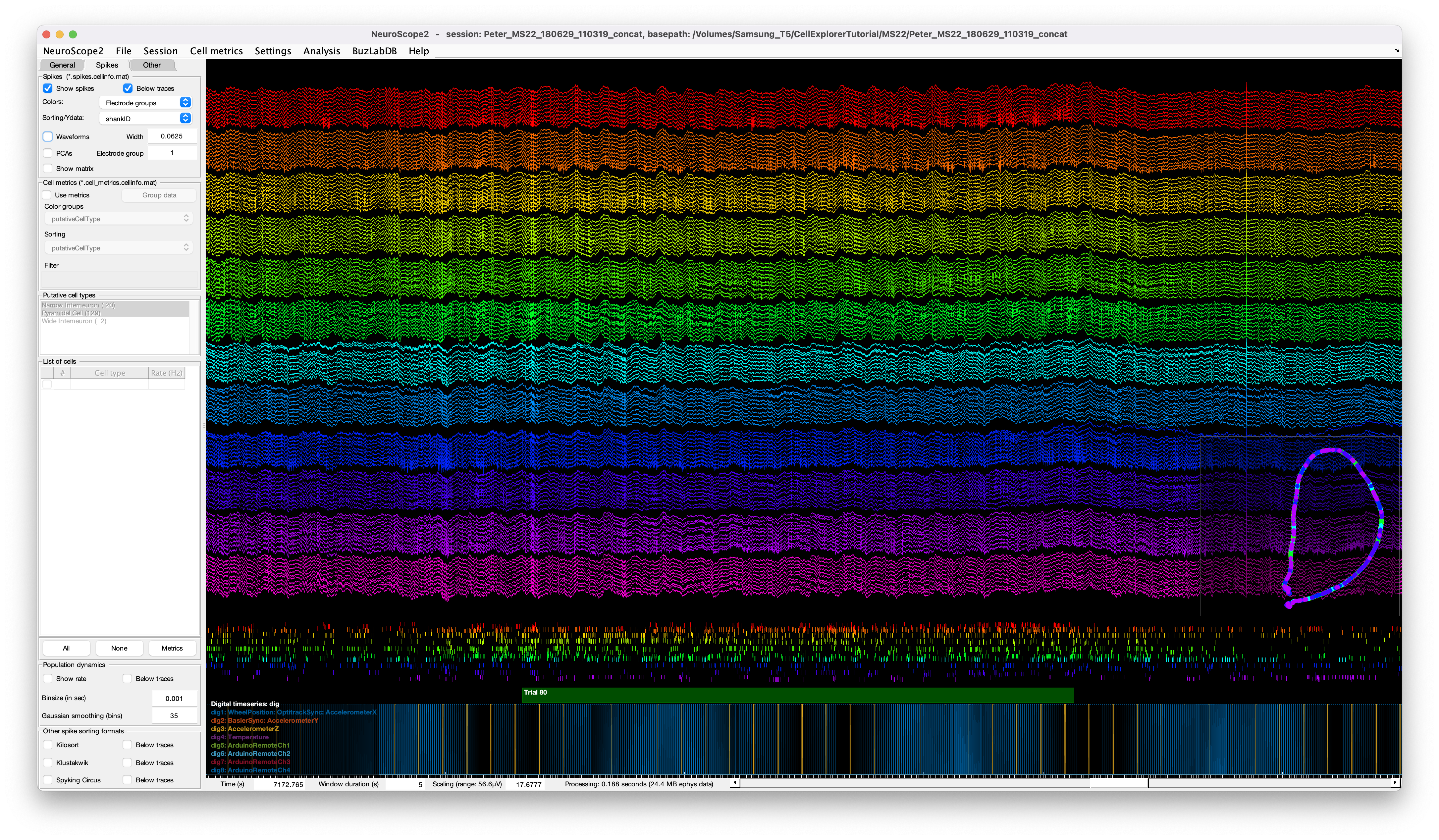
Task: Click the dock arrow in the menu bar corner
Action: [x=1397, y=51]
